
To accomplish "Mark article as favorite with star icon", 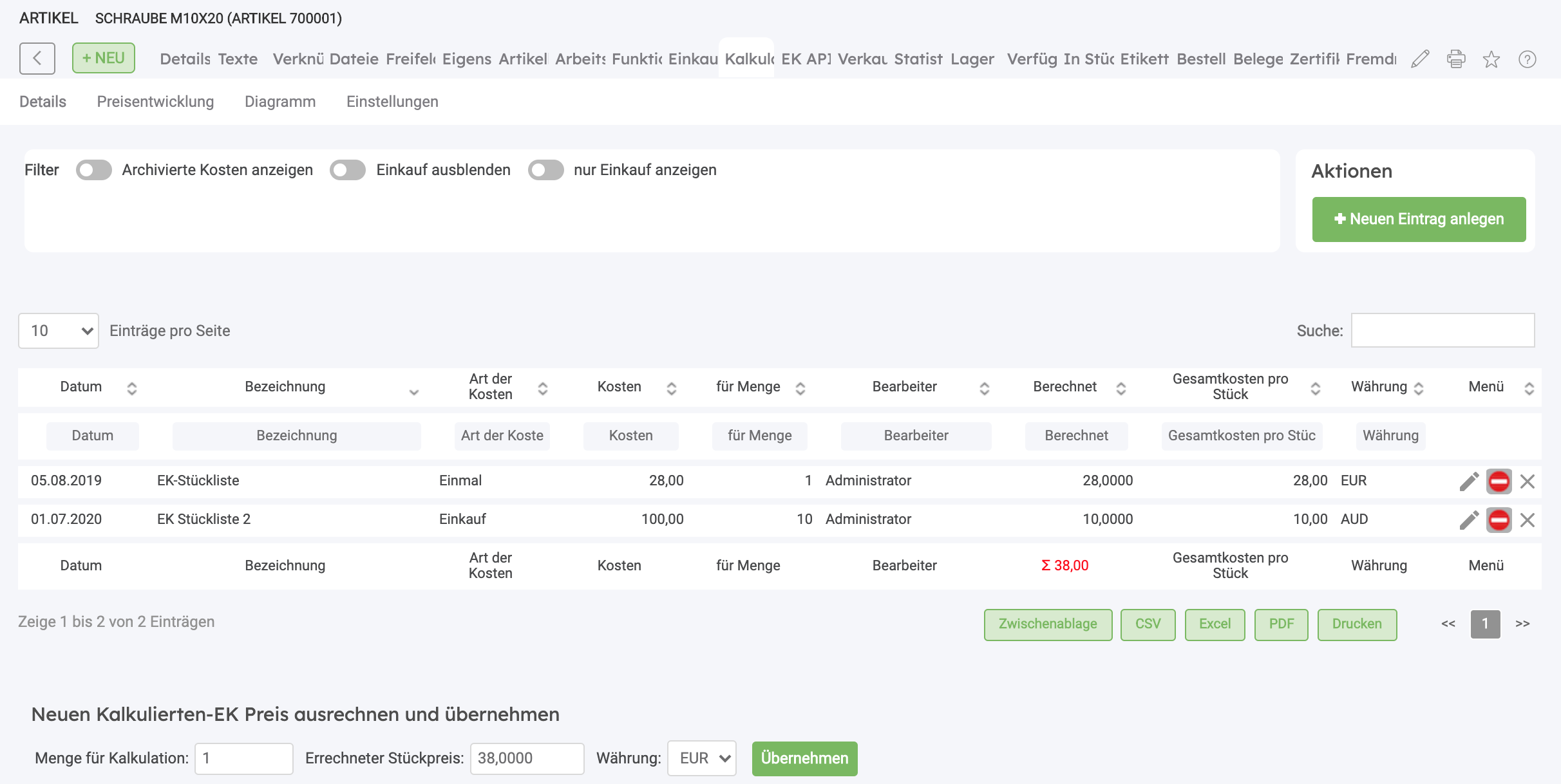I will [x=1491, y=59].
